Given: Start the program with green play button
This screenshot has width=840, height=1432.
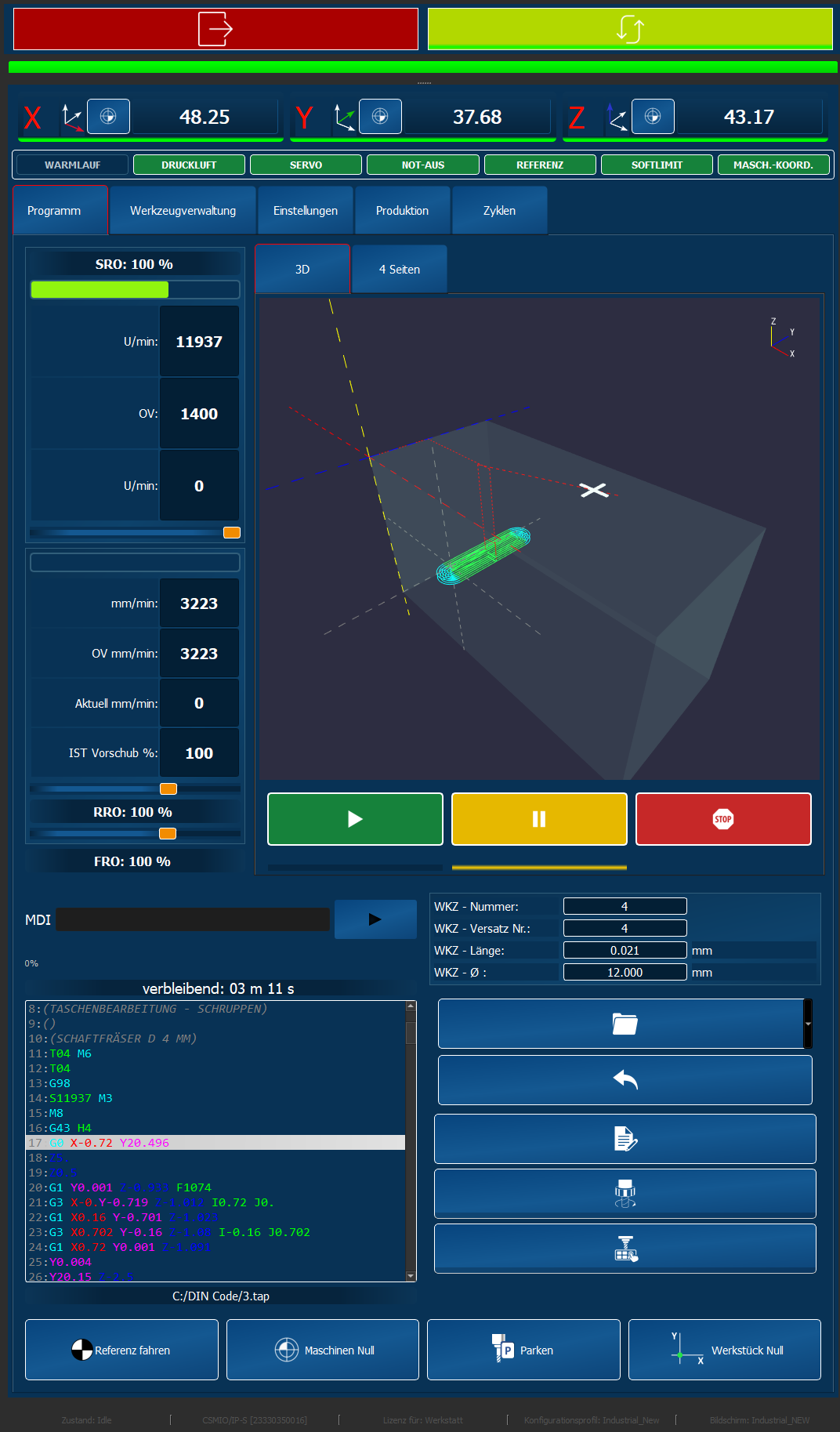Looking at the screenshot, I should coord(355,819).
